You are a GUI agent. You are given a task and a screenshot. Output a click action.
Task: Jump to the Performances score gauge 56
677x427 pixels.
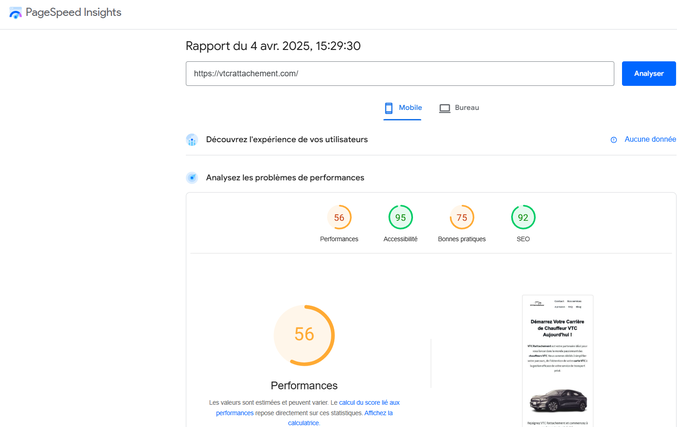point(339,217)
